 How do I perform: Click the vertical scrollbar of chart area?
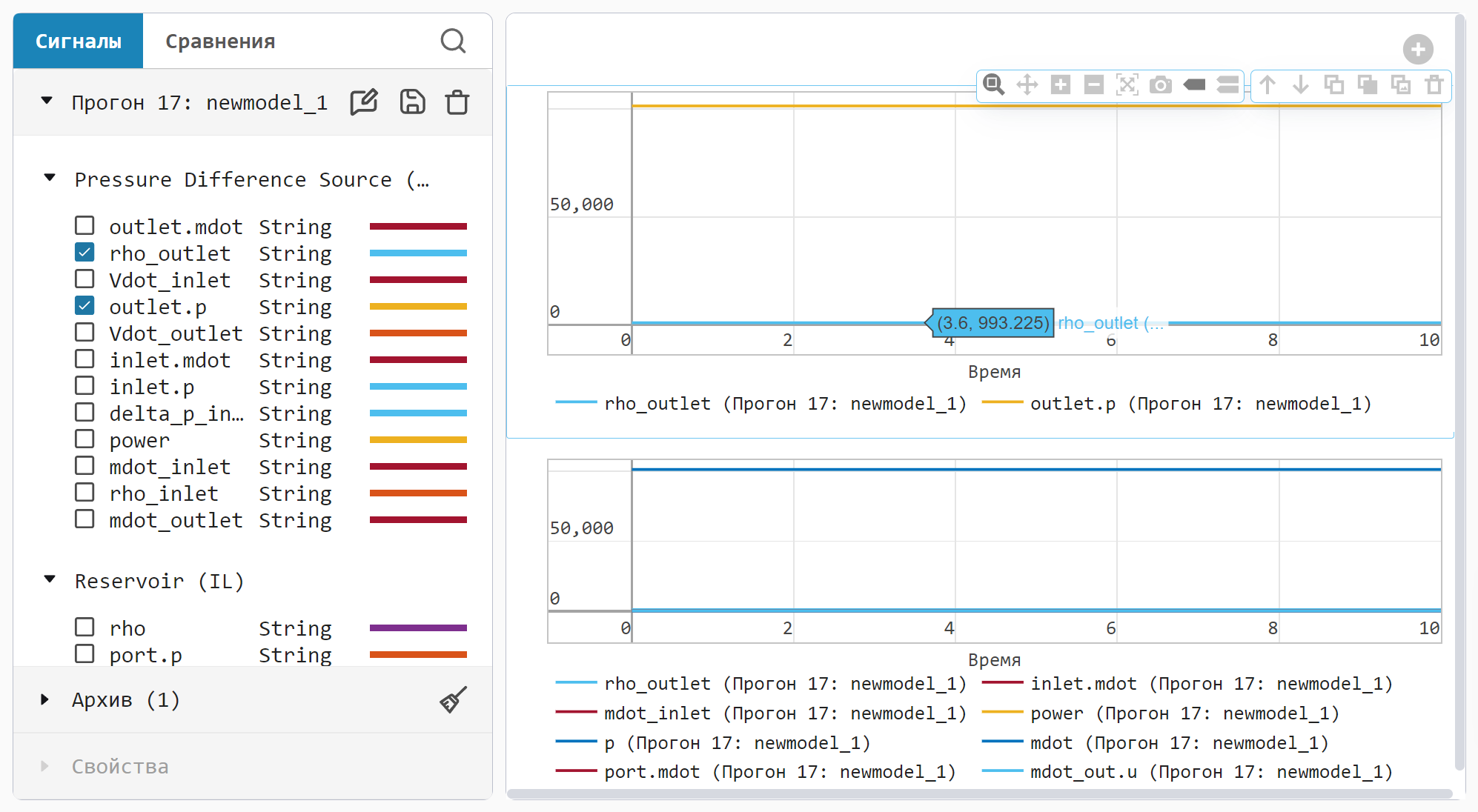[1459, 393]
